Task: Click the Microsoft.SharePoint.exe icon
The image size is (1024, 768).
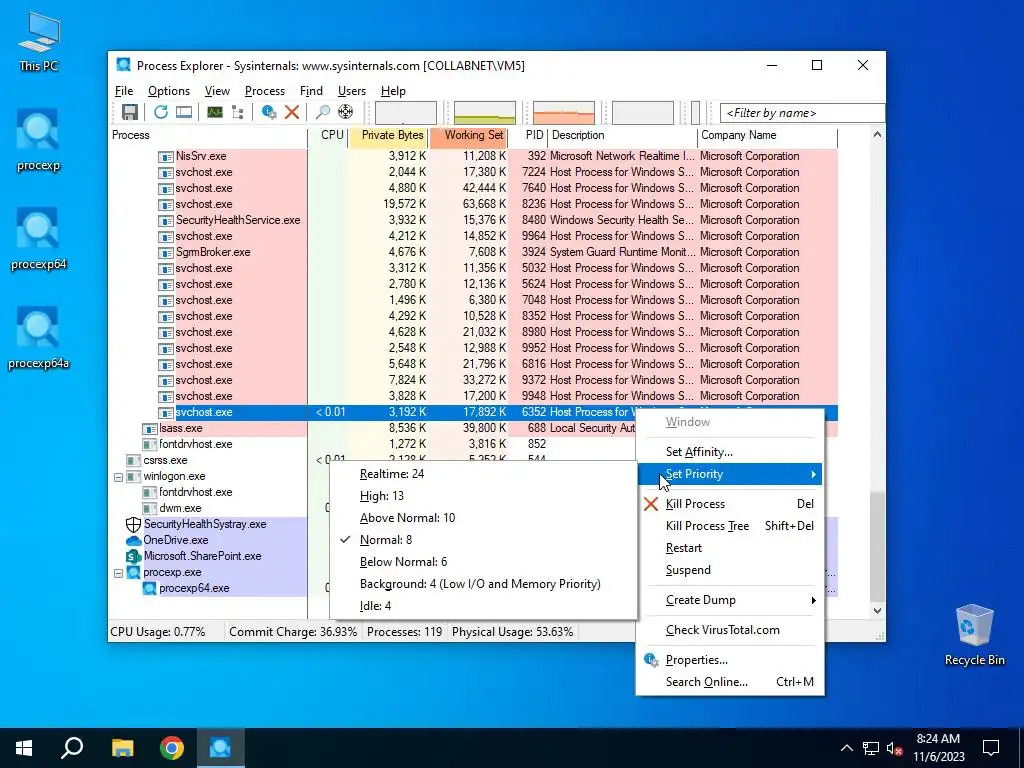Action: [x=133, y=556]
